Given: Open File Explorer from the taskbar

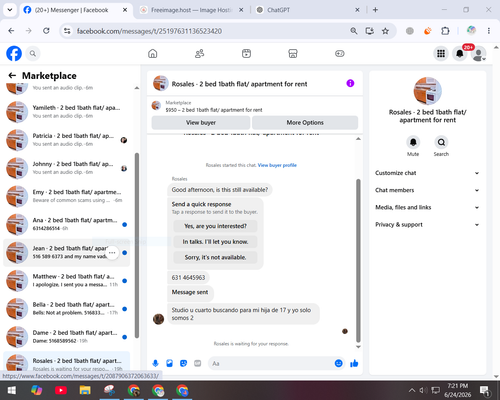Looking at the screenshot, I should coord(85,390).
